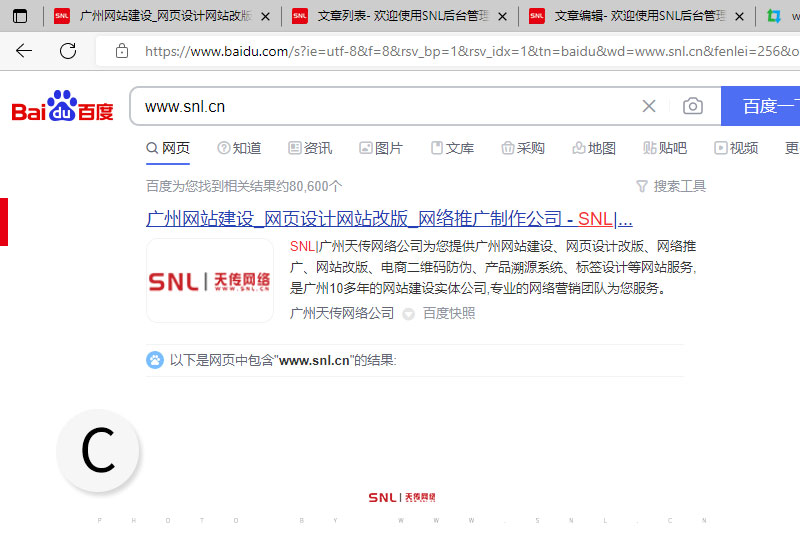800x533 pixels.
Task: Go back with the browser arrow
Action: (24, 50)
